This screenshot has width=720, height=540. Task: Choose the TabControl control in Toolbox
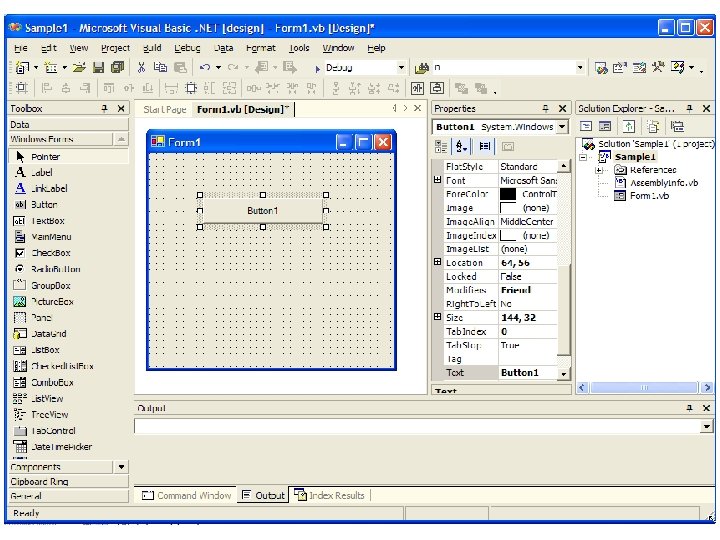68,431
